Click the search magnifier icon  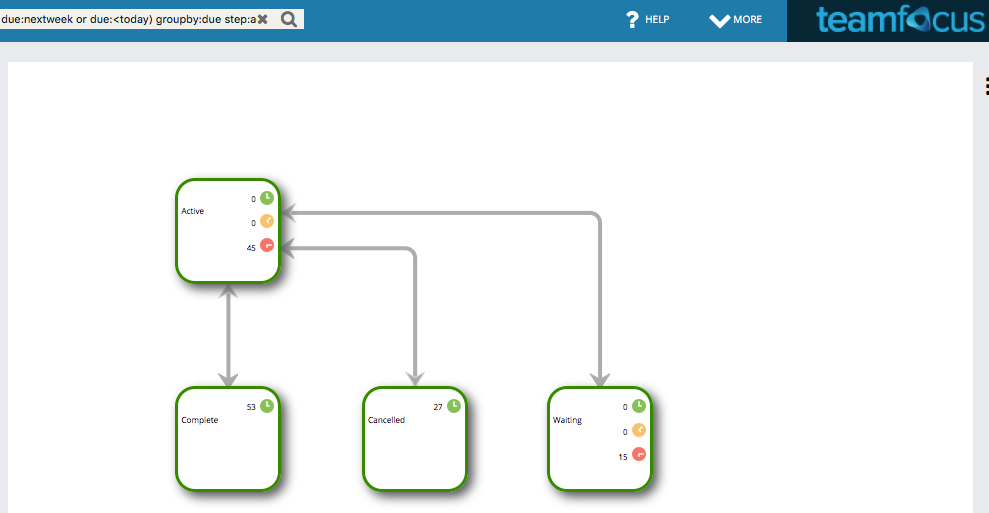coord(288,19)
